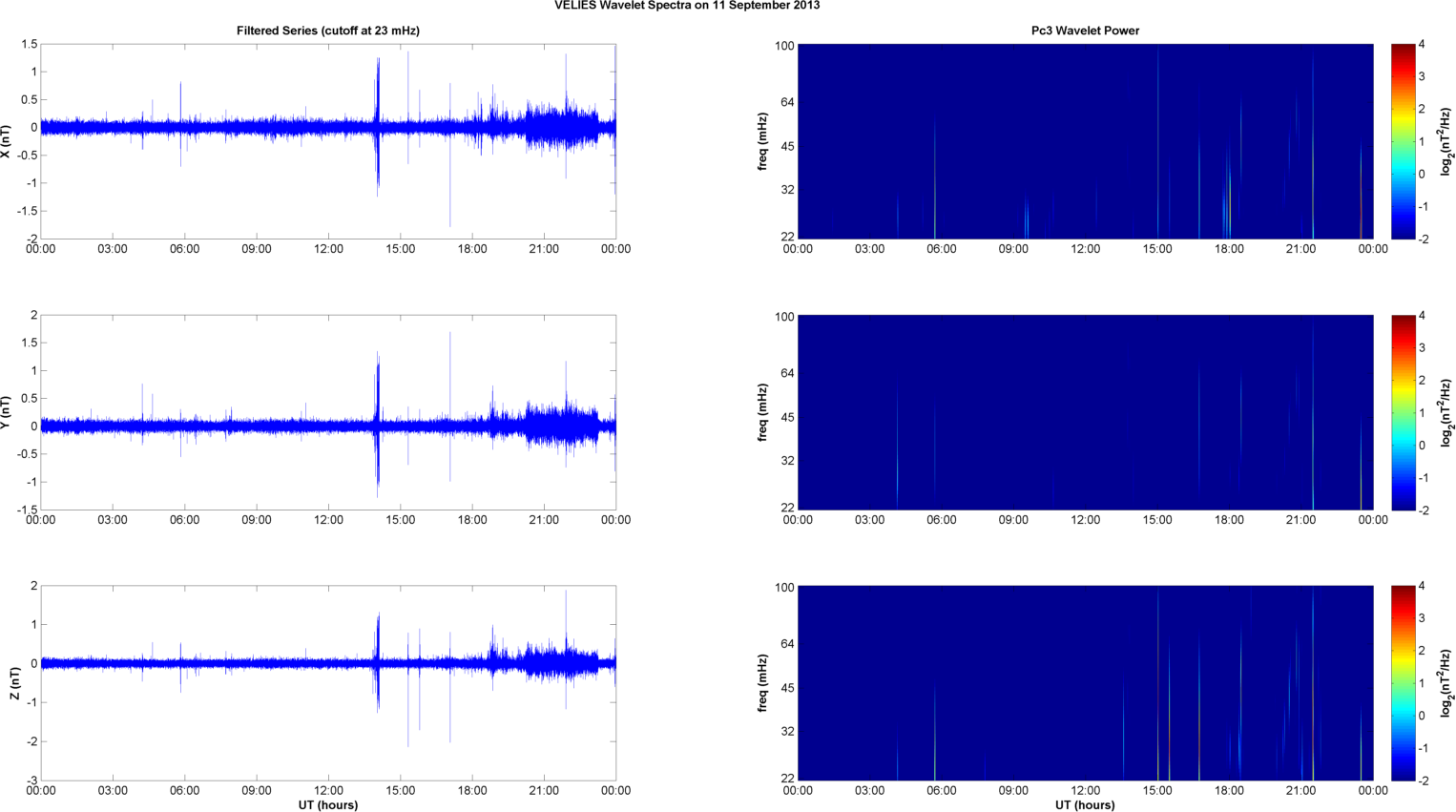Click the top spectrogram's color bar
This screenshot has height=812, width=1456.
click(x=1403, y=141)
